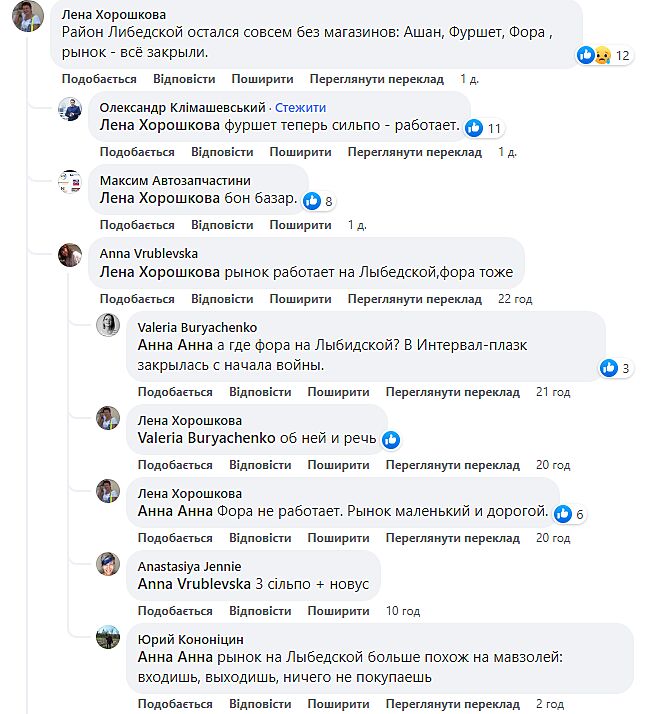Open Anna Vrublevska's profile avatar
Image resolution: width=650 pixels, height=714 pixels.
[69, 254]
